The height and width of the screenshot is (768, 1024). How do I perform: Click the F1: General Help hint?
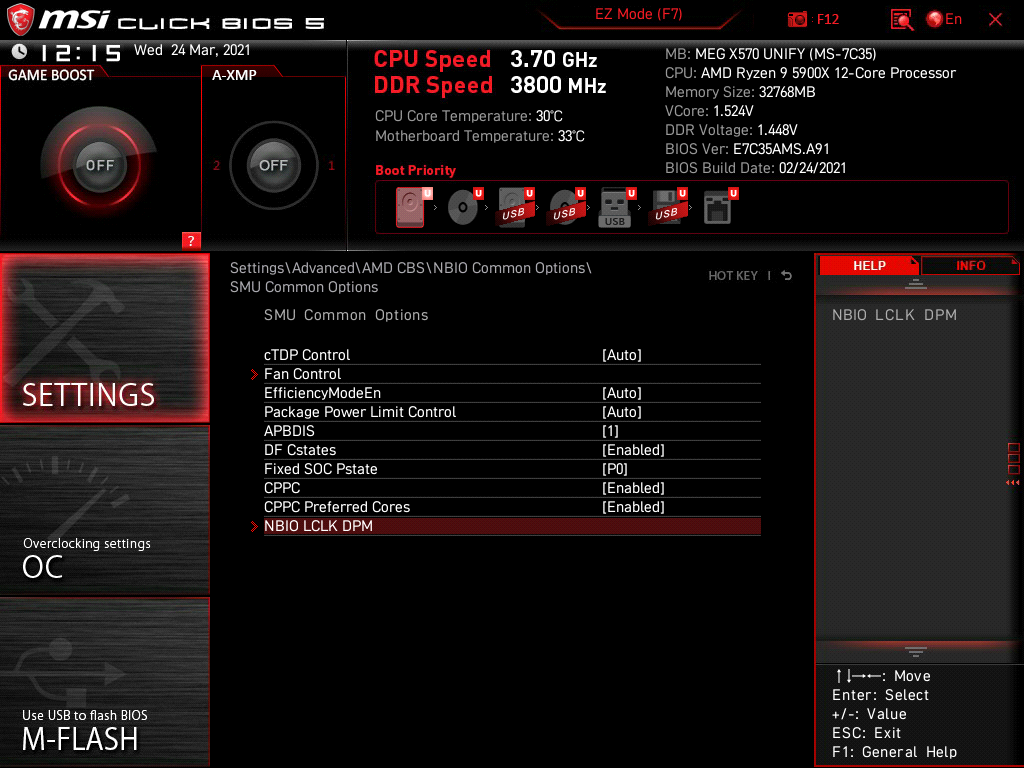[x=894, y=752]
